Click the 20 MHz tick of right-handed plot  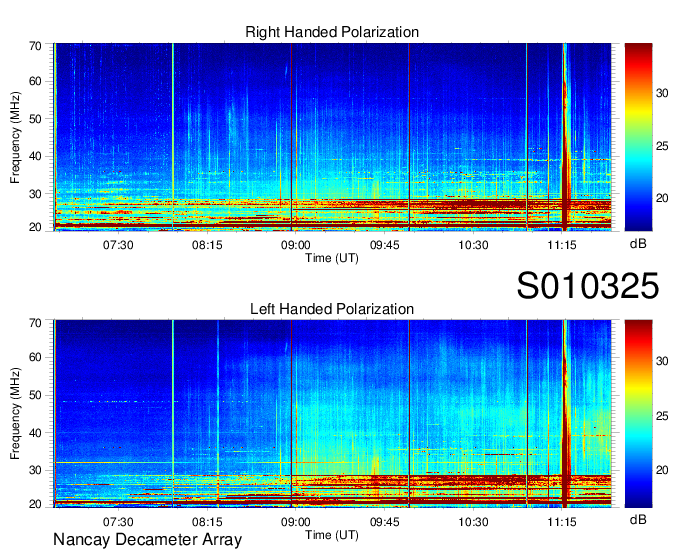pos(35,227)
